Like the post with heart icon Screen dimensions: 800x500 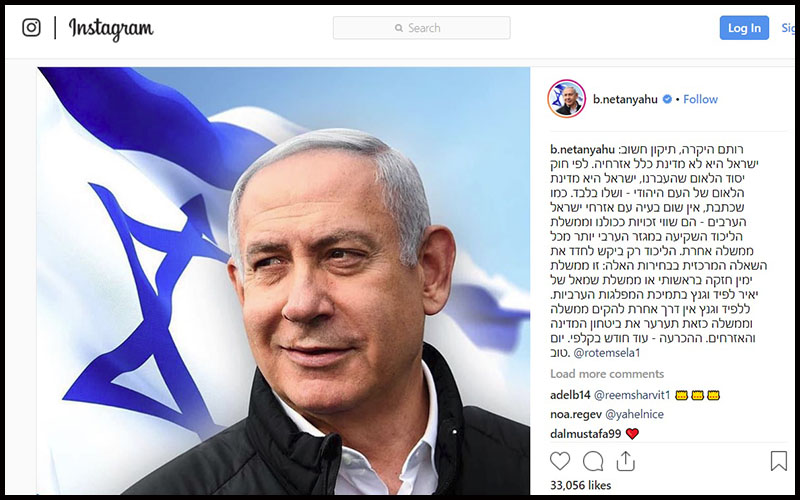(x=560, y=461)
